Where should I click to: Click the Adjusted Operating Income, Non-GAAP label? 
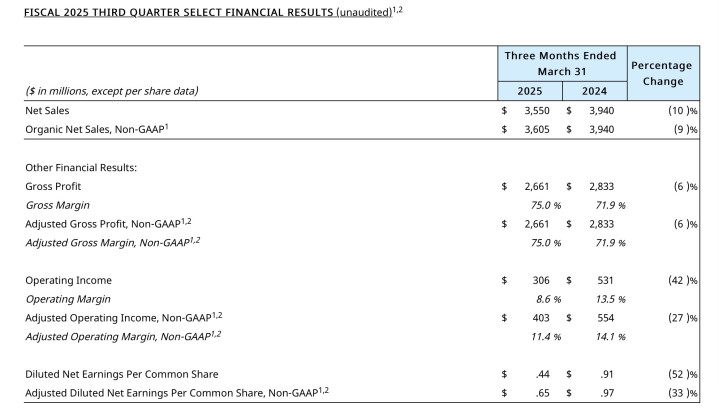point(124,317)
